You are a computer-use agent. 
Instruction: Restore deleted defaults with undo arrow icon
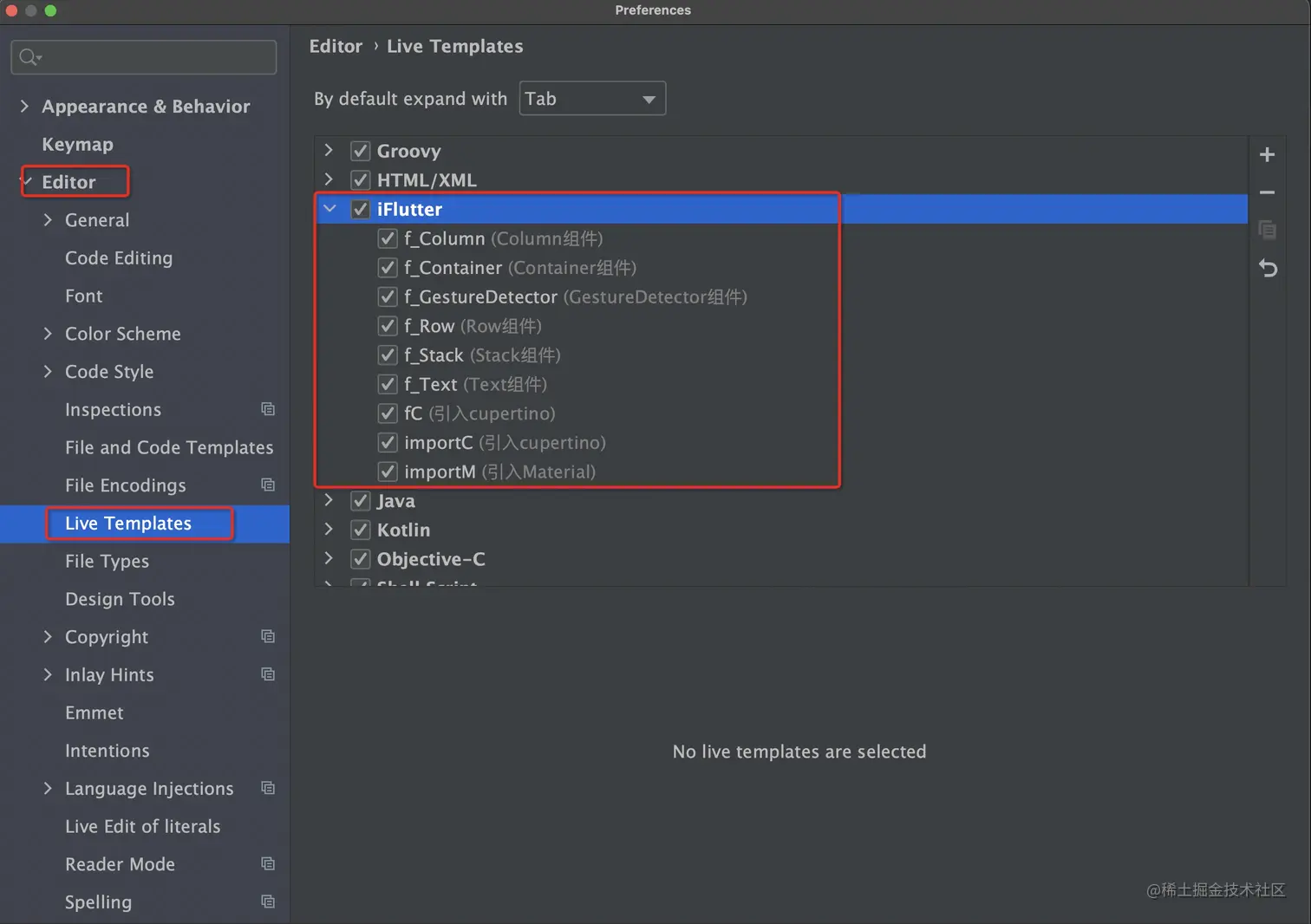coord(1268,268)
